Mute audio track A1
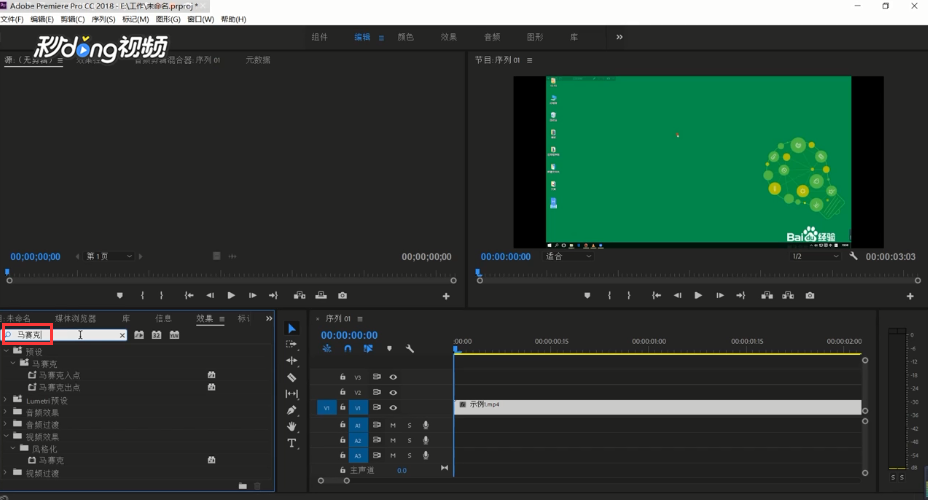 (x=393, y=425)
